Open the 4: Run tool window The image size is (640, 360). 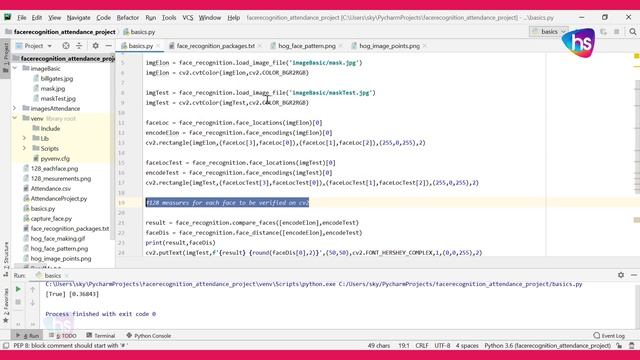(27, 336)
